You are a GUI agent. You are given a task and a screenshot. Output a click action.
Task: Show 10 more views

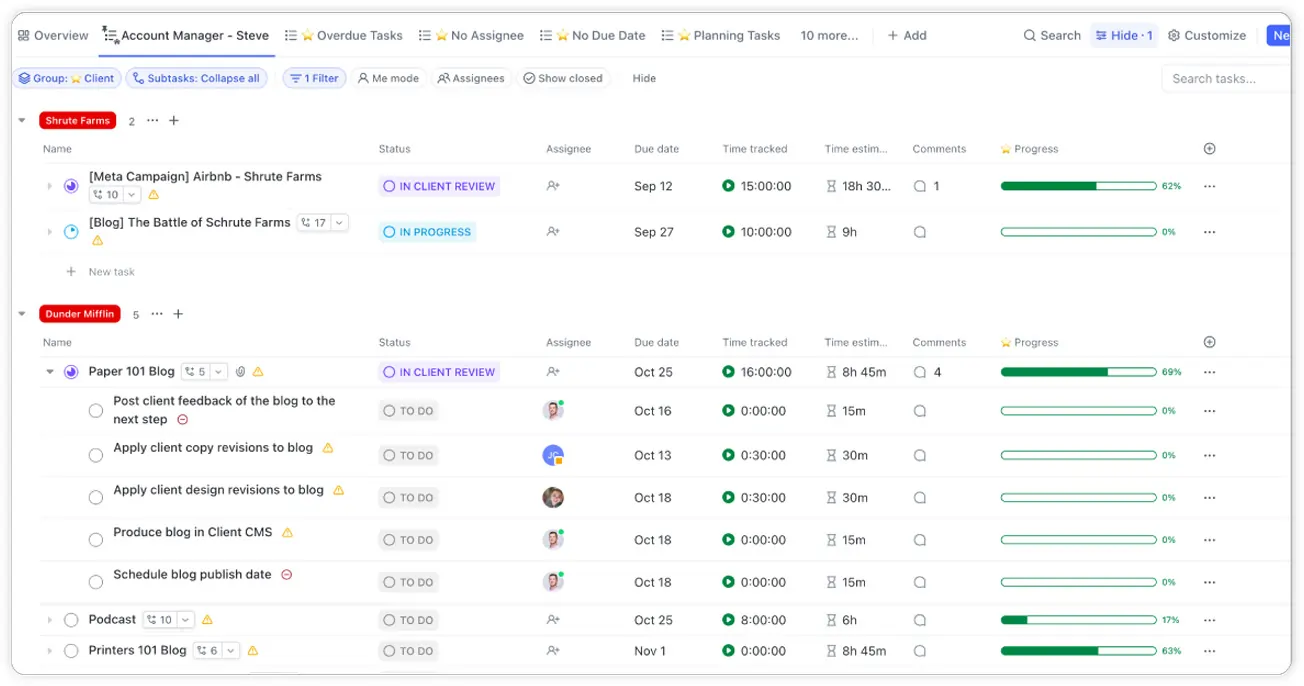coord(829,35)
